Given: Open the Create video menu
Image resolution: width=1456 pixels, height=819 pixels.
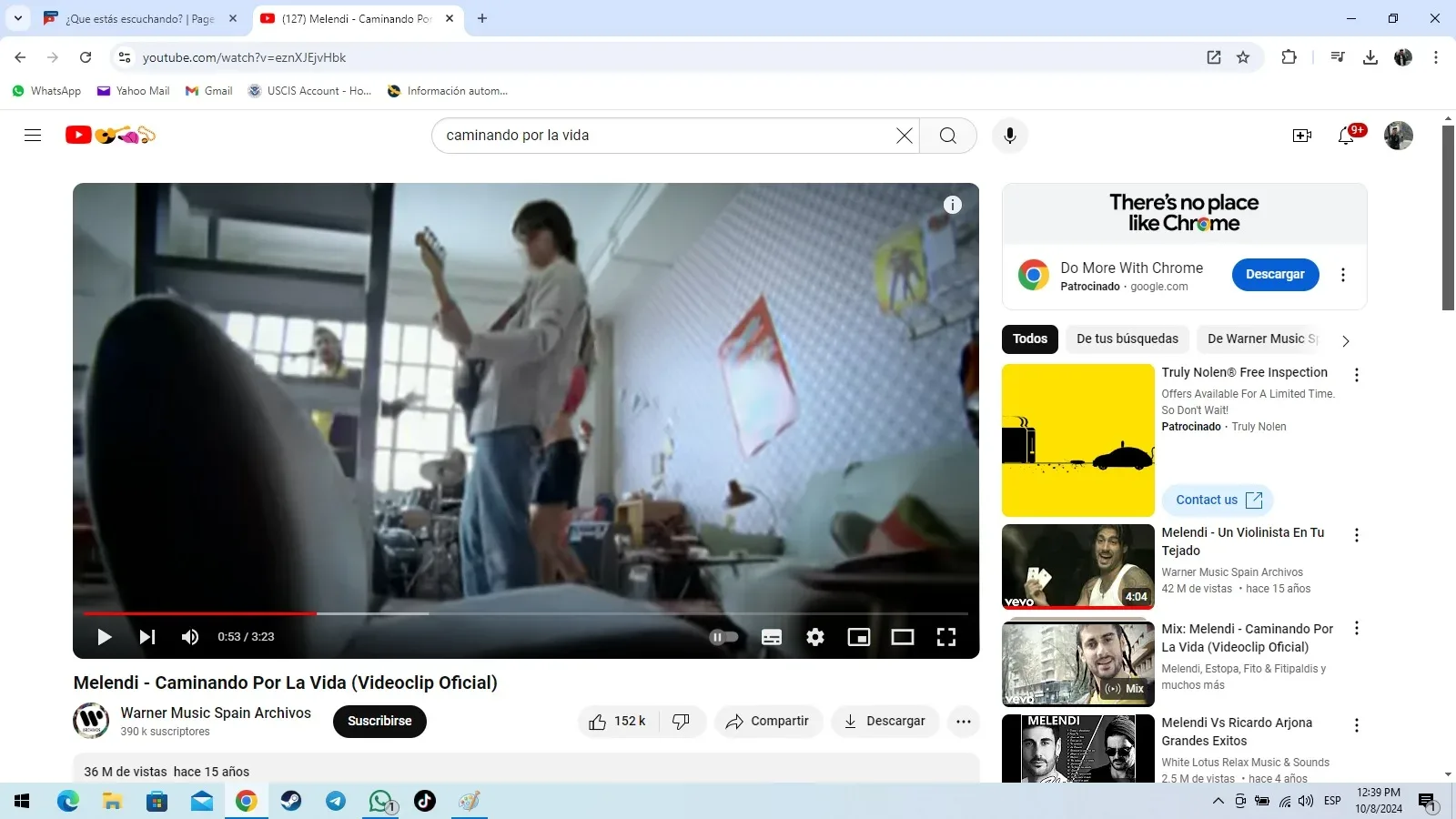Looking at the screenshot, I should pos(1301,136).
